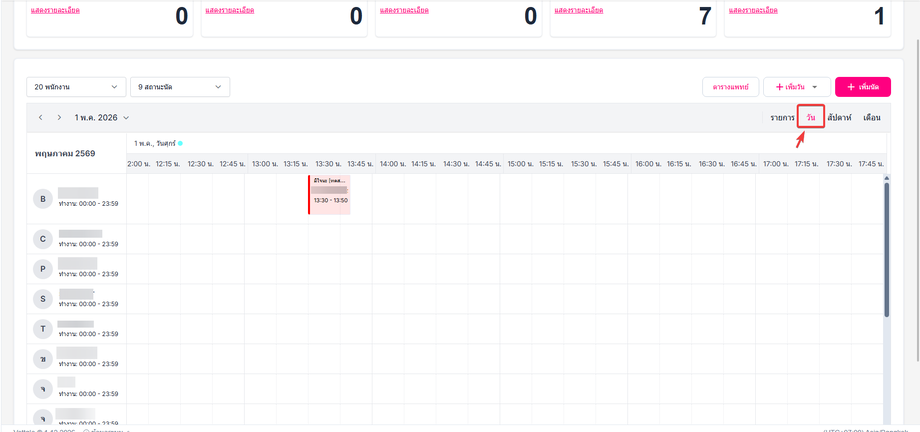920x432 pixels.
Task: Select the highlighted วัน day view tab
Action: pyautogui.click(x=811, y=117)
